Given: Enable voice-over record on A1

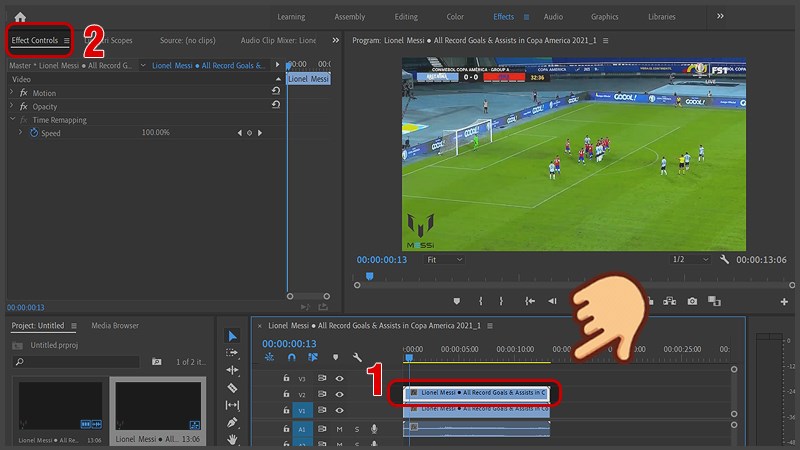Looking at the screenshot, I should click(374, 429).
